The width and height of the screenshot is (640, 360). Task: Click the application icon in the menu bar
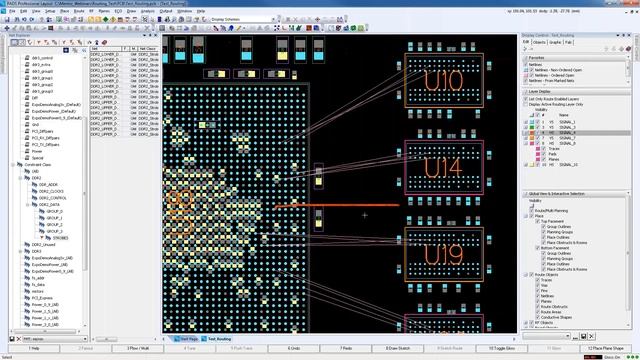point(3,11)
